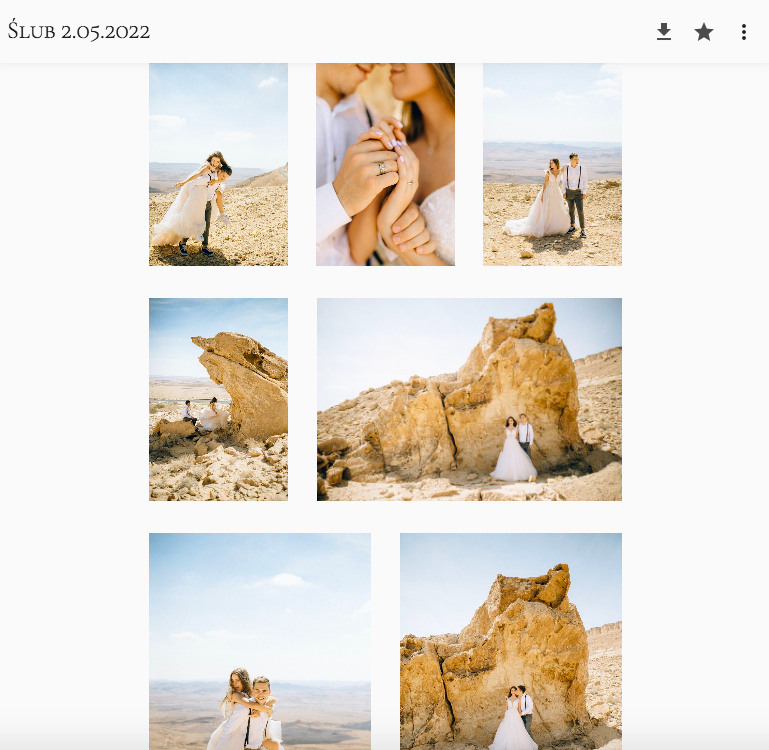769x750 pixels.
Task: Open wide photo of couple before large rock
Action: (x=469, y=399)
